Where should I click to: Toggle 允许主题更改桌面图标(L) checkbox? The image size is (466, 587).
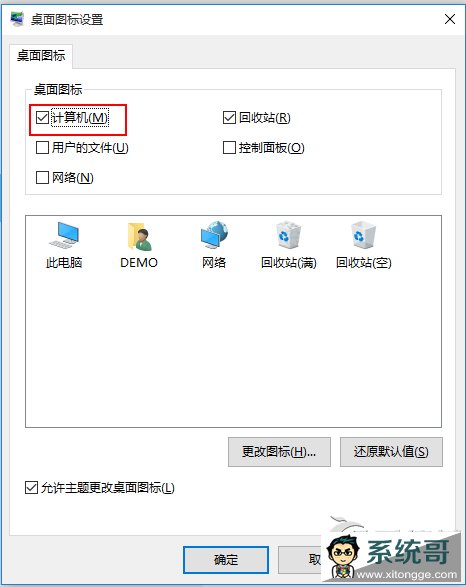31,487
